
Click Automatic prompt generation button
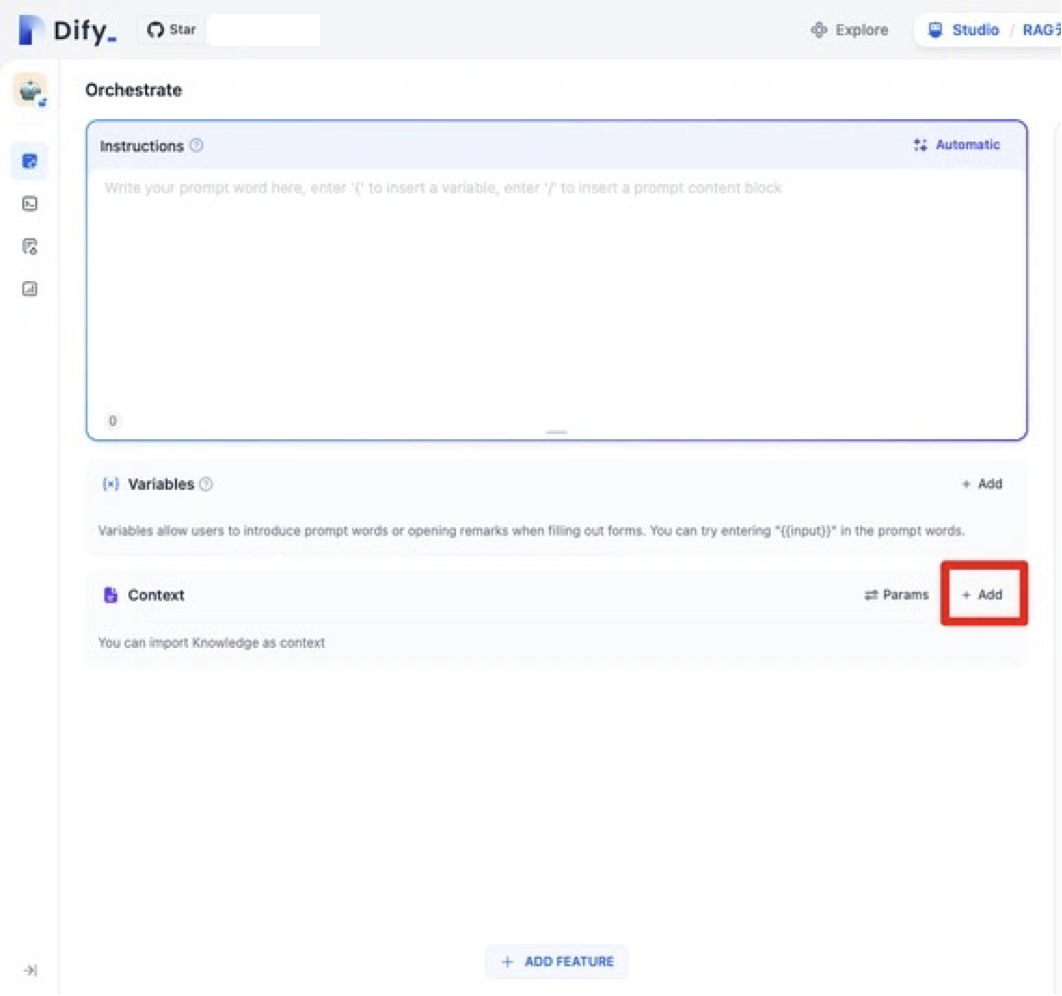point(956,145)
